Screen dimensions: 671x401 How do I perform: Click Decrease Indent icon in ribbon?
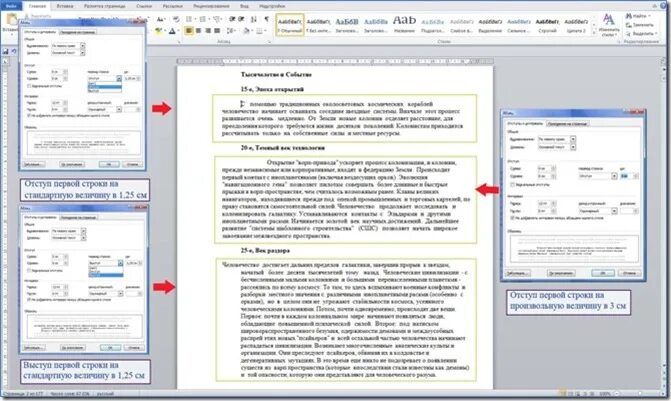232,19
